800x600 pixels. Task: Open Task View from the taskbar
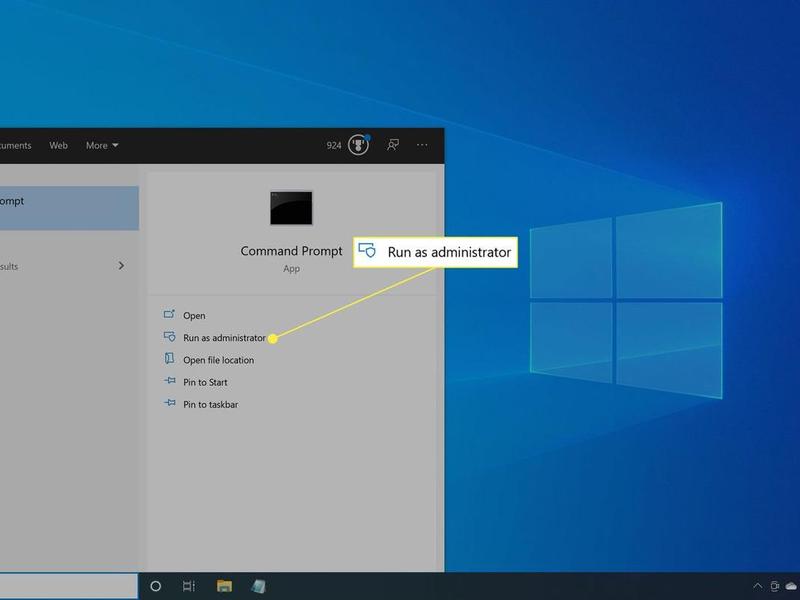coord(189,586)
